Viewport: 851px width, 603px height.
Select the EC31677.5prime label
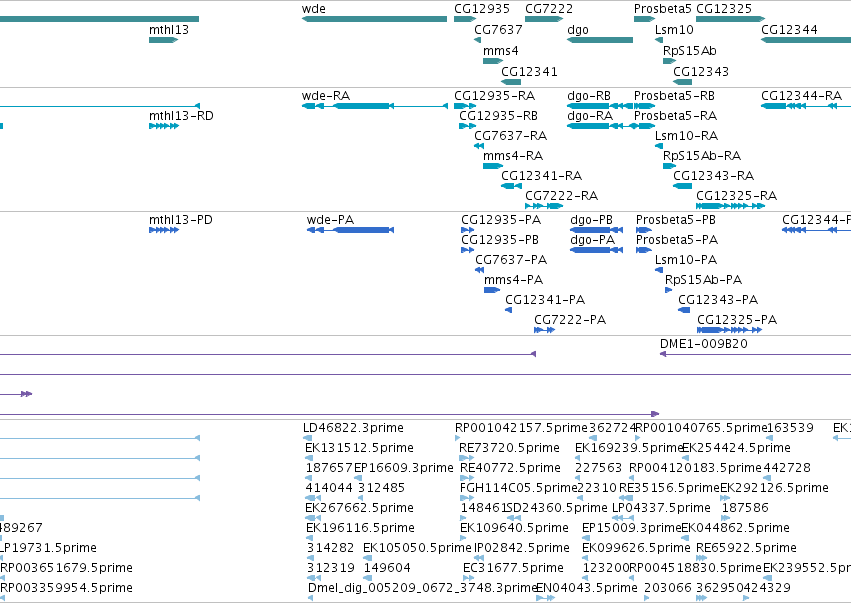click(513, 568)
